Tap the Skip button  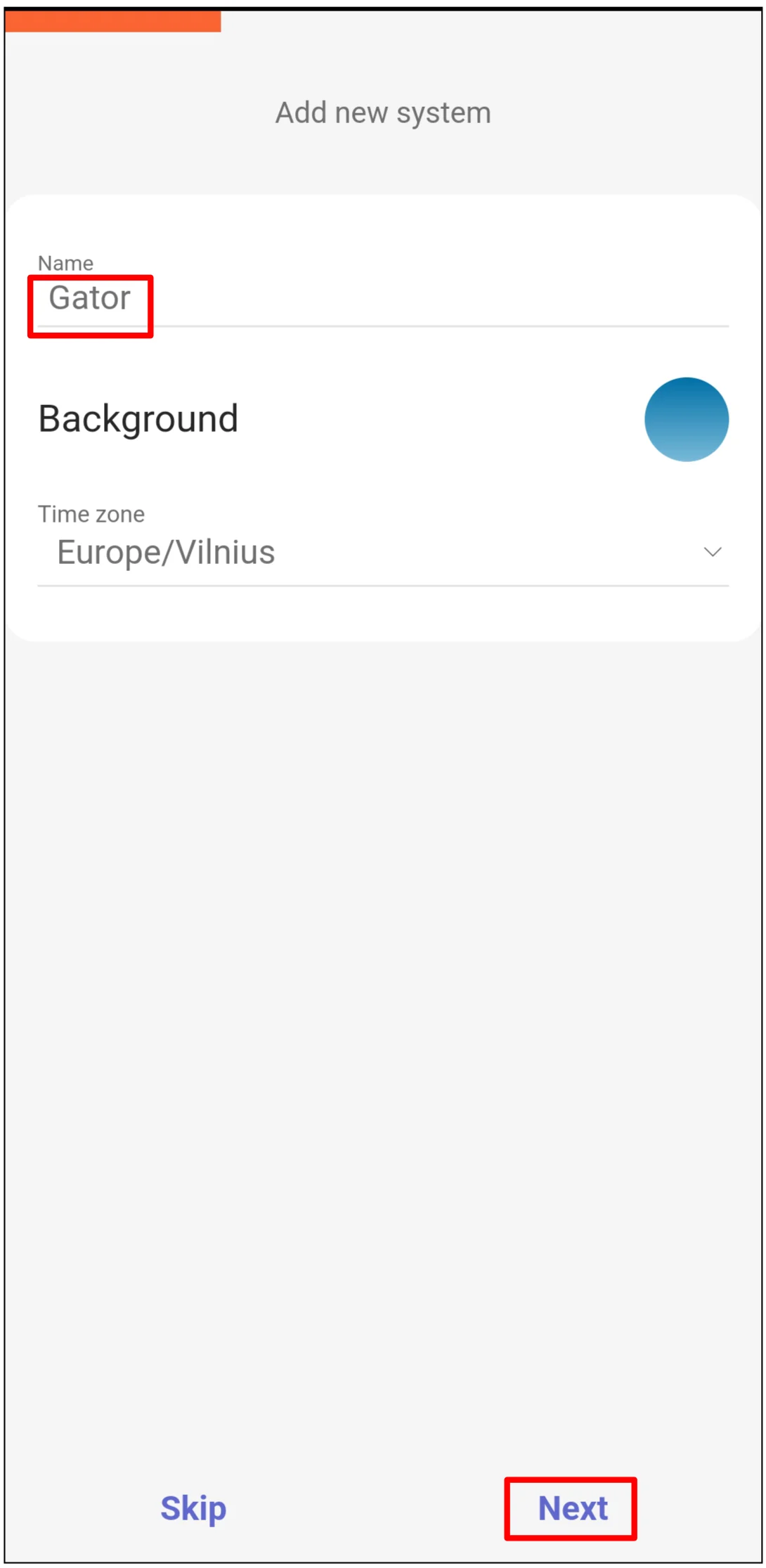(x=193, y=1508)
